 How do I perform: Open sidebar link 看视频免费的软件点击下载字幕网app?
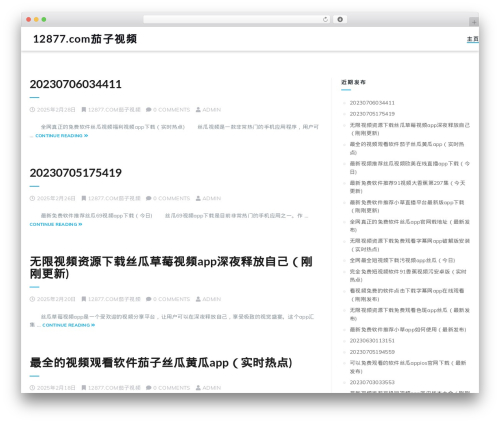407,295
